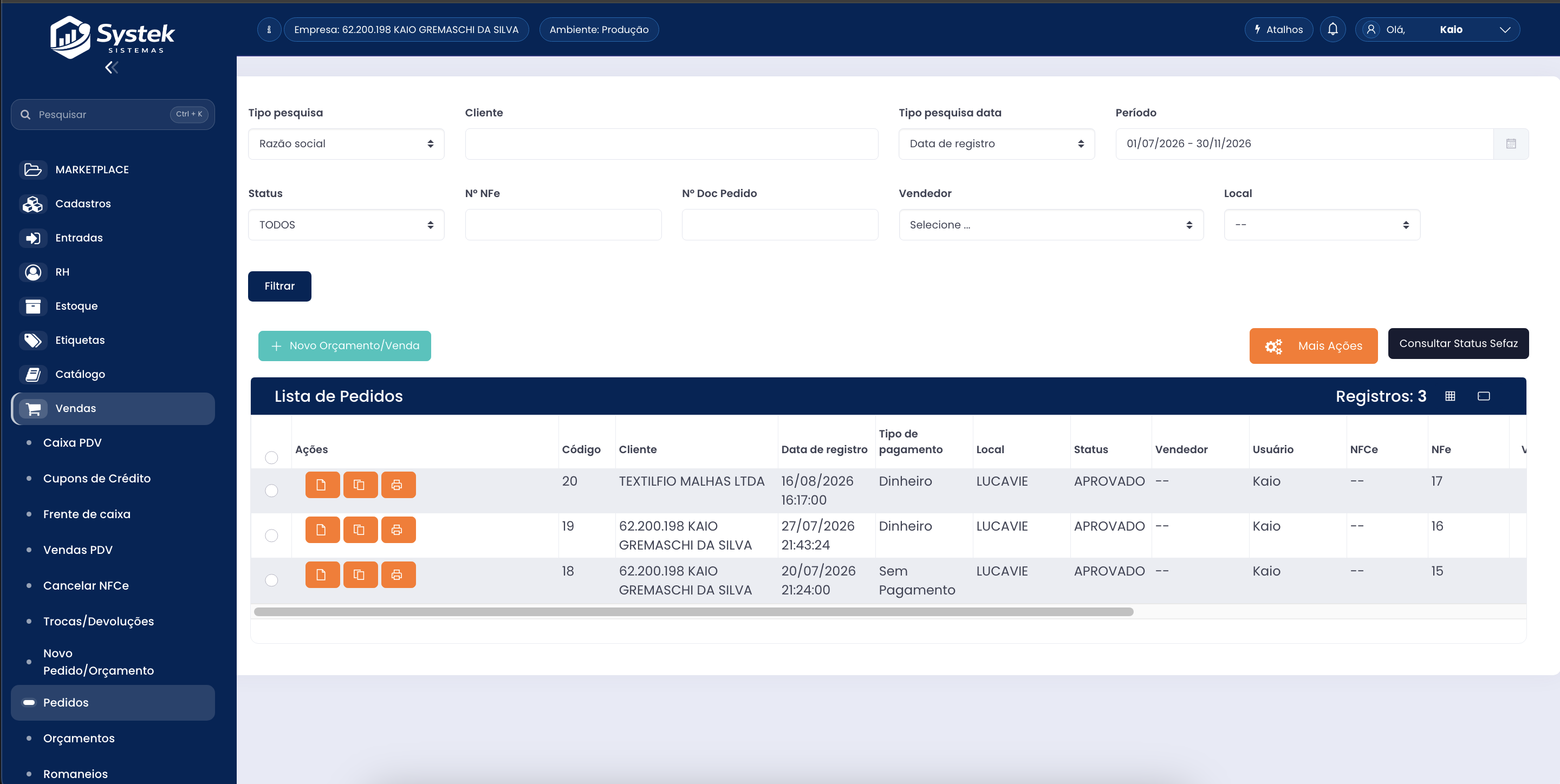This screenshot has height=784, width=1560.
Task: Open document icon for order 19
Action: click(x=322, y=530)
